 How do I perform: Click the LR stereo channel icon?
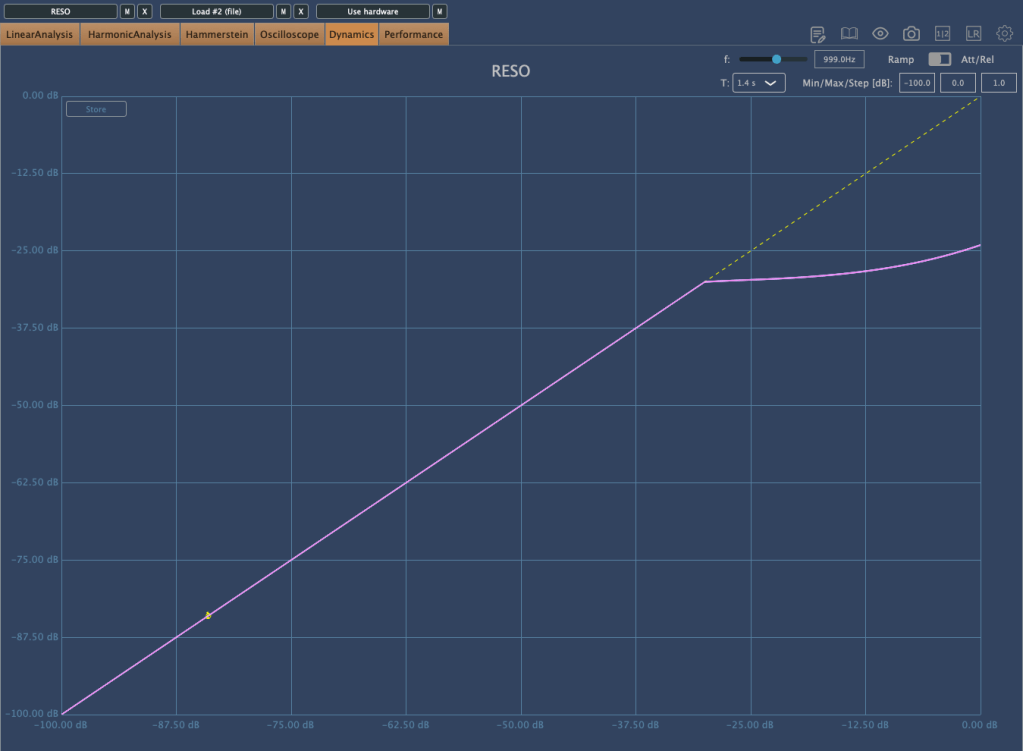973,34
